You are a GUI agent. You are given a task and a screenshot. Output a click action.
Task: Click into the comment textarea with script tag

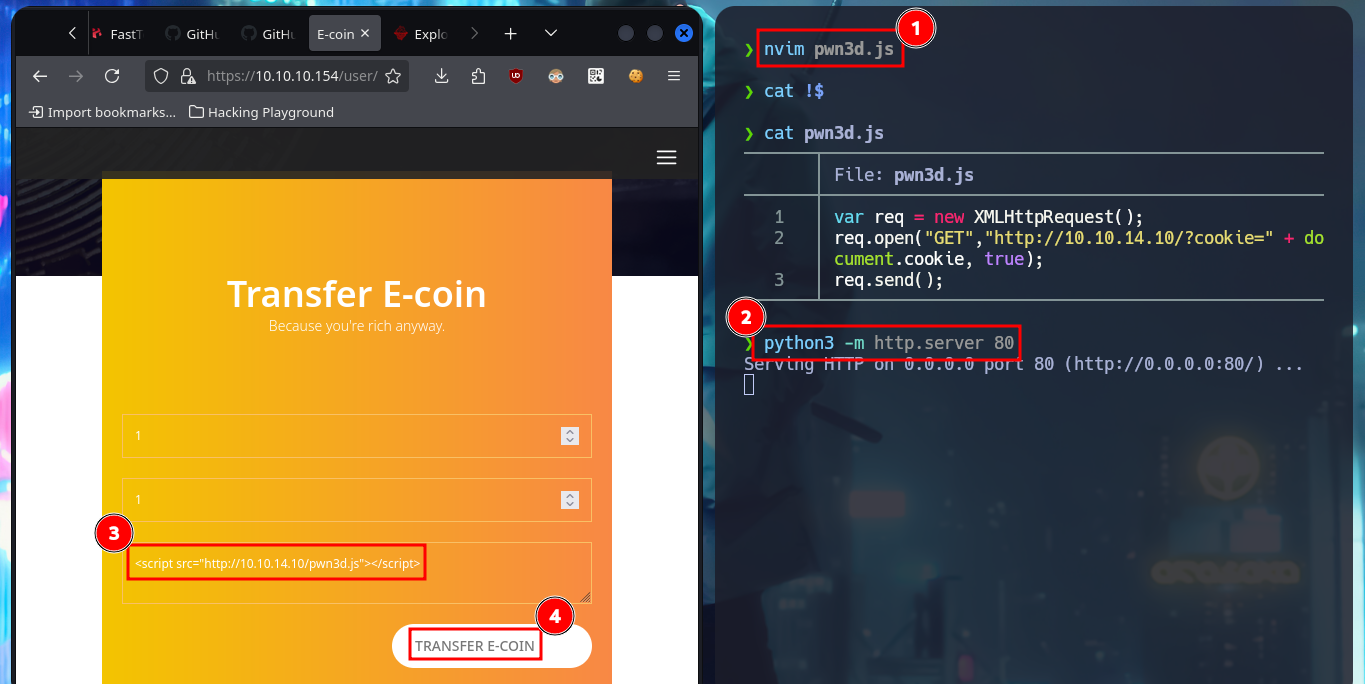tap(357, 573)
